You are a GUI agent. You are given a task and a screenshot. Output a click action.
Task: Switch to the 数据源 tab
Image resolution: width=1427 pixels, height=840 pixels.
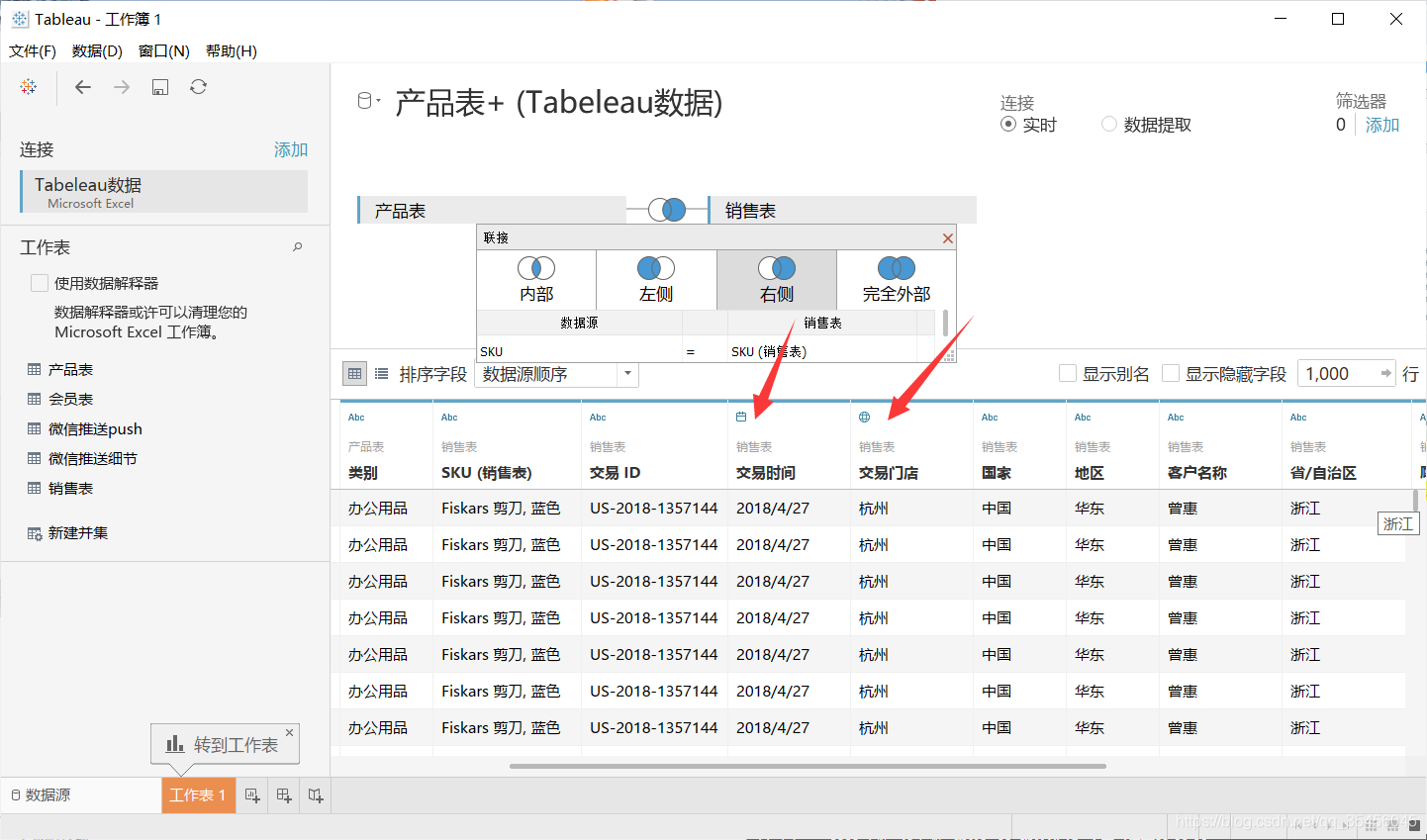click(x=81, y=795)
